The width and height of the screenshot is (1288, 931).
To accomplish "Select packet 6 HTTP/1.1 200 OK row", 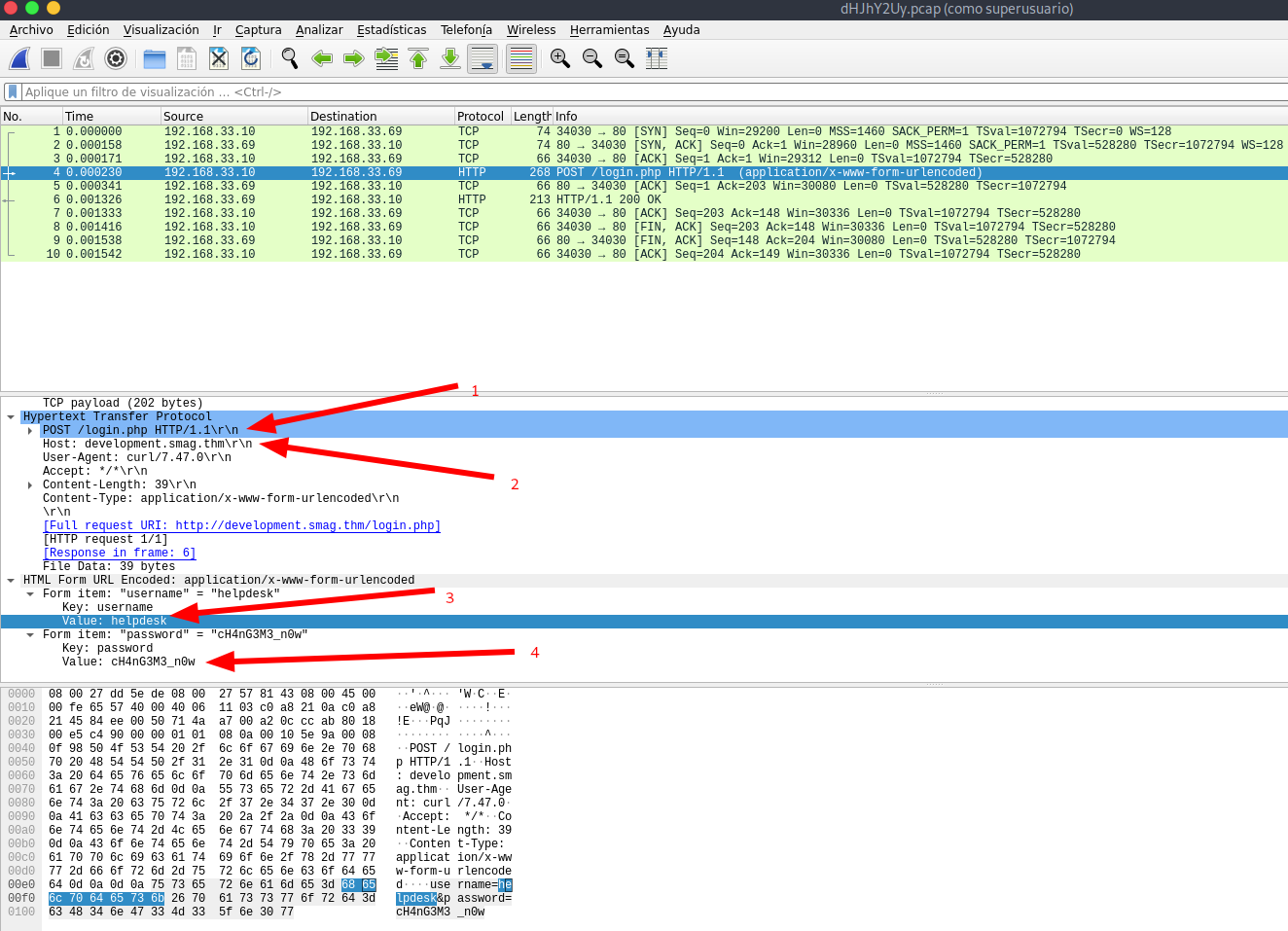I will pos(644,199).
